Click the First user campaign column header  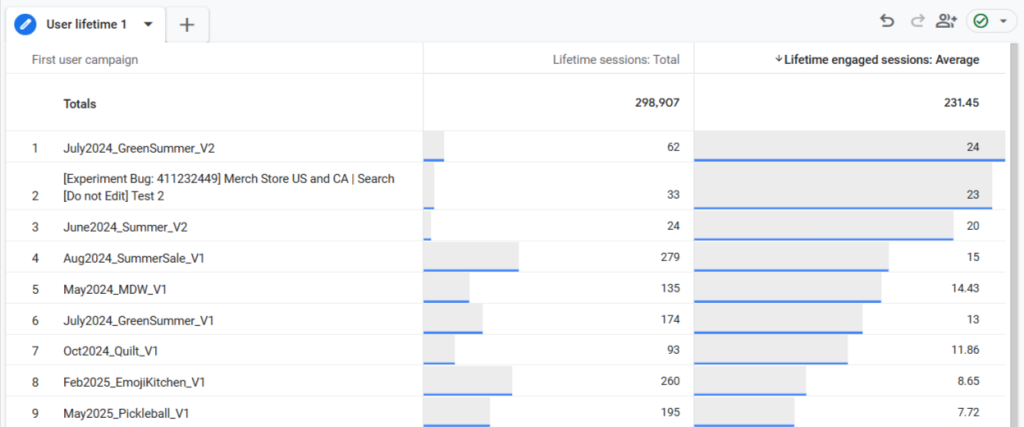[x=85, y=60]
